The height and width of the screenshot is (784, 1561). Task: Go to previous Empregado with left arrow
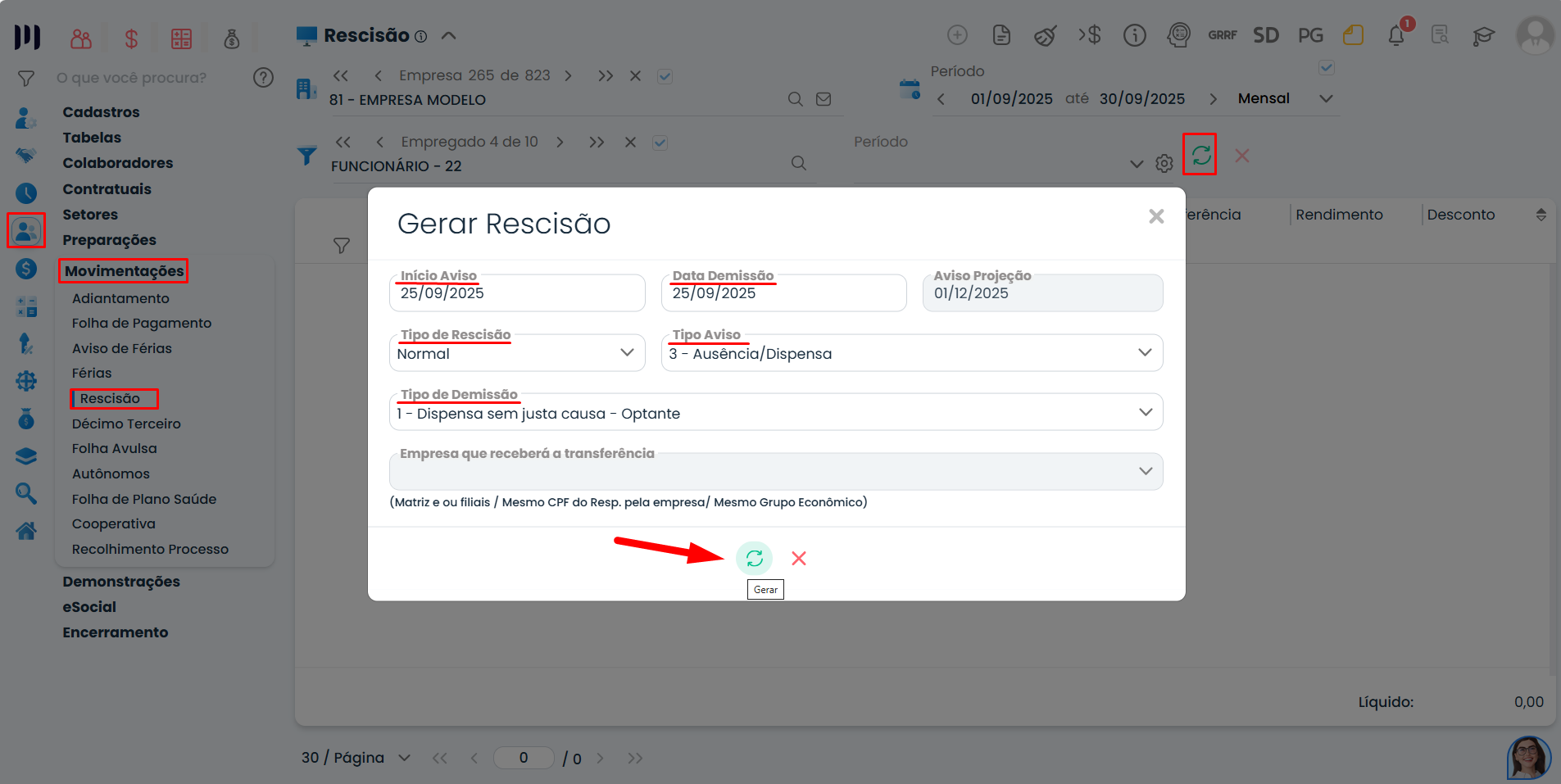379,143
